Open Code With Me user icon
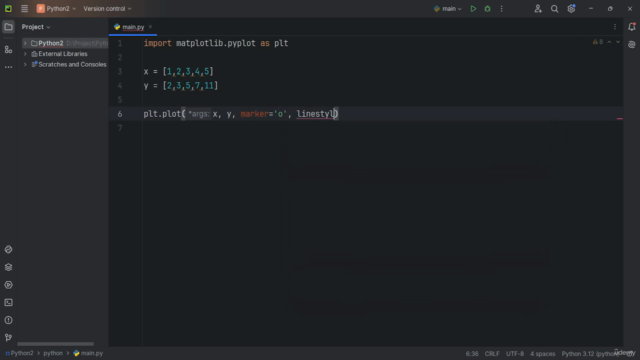 tap(538, 9)
